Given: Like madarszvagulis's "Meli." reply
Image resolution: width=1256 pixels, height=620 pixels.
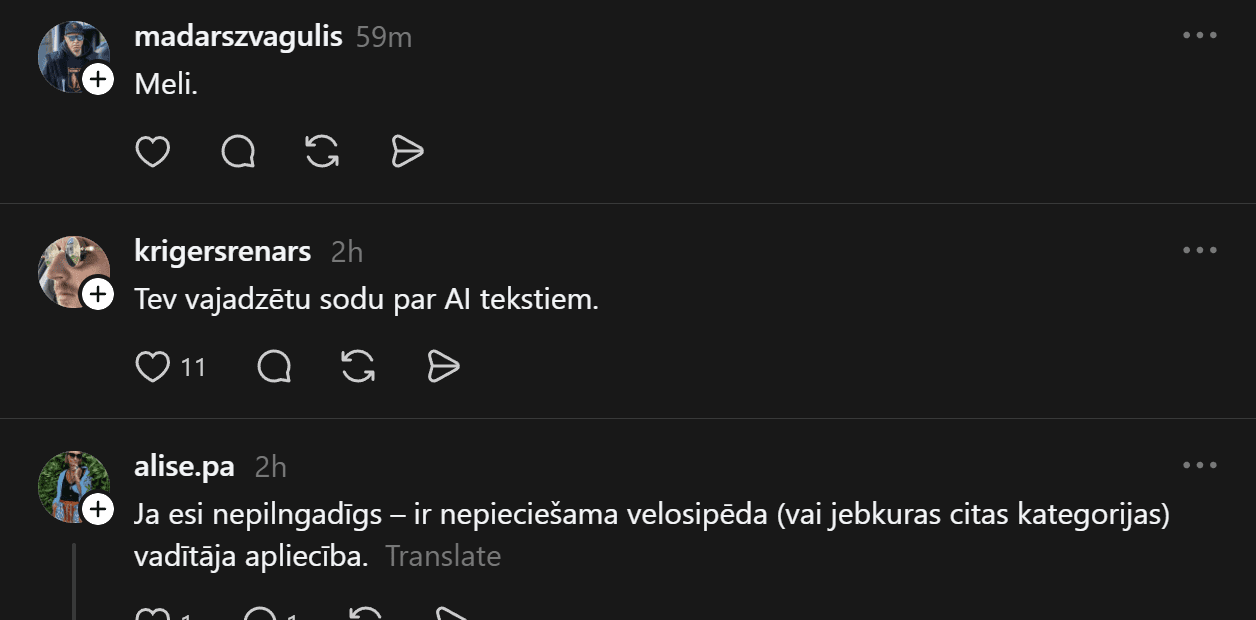Looking at the screenshot, I should (153, 152).
